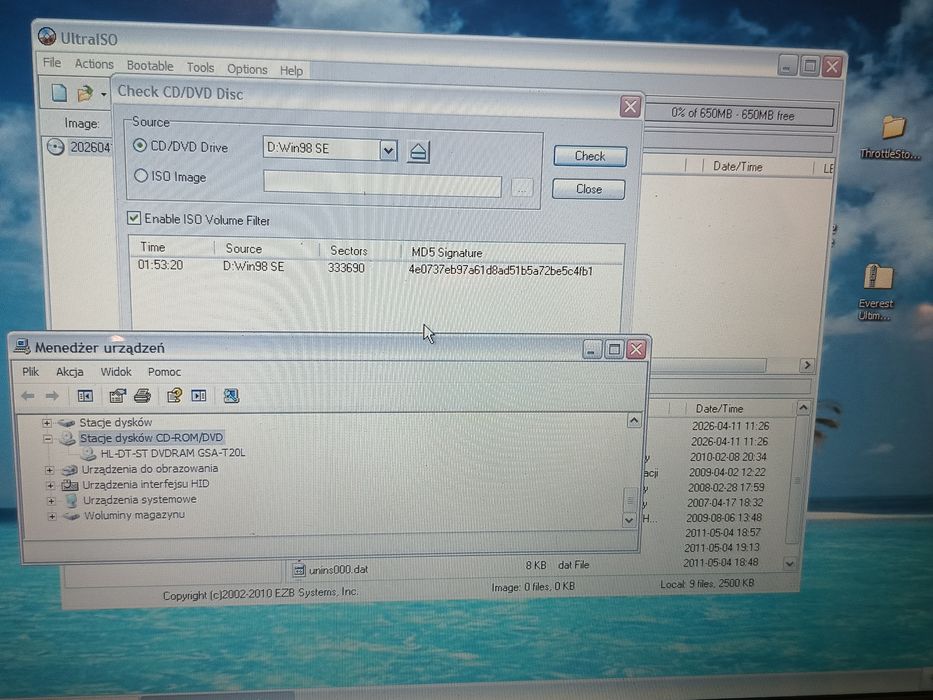Click Help icon in Menedżer urządzeń toolbar
Screen dimensions: 933x700
pyautogui.click(x=174, y=396)
